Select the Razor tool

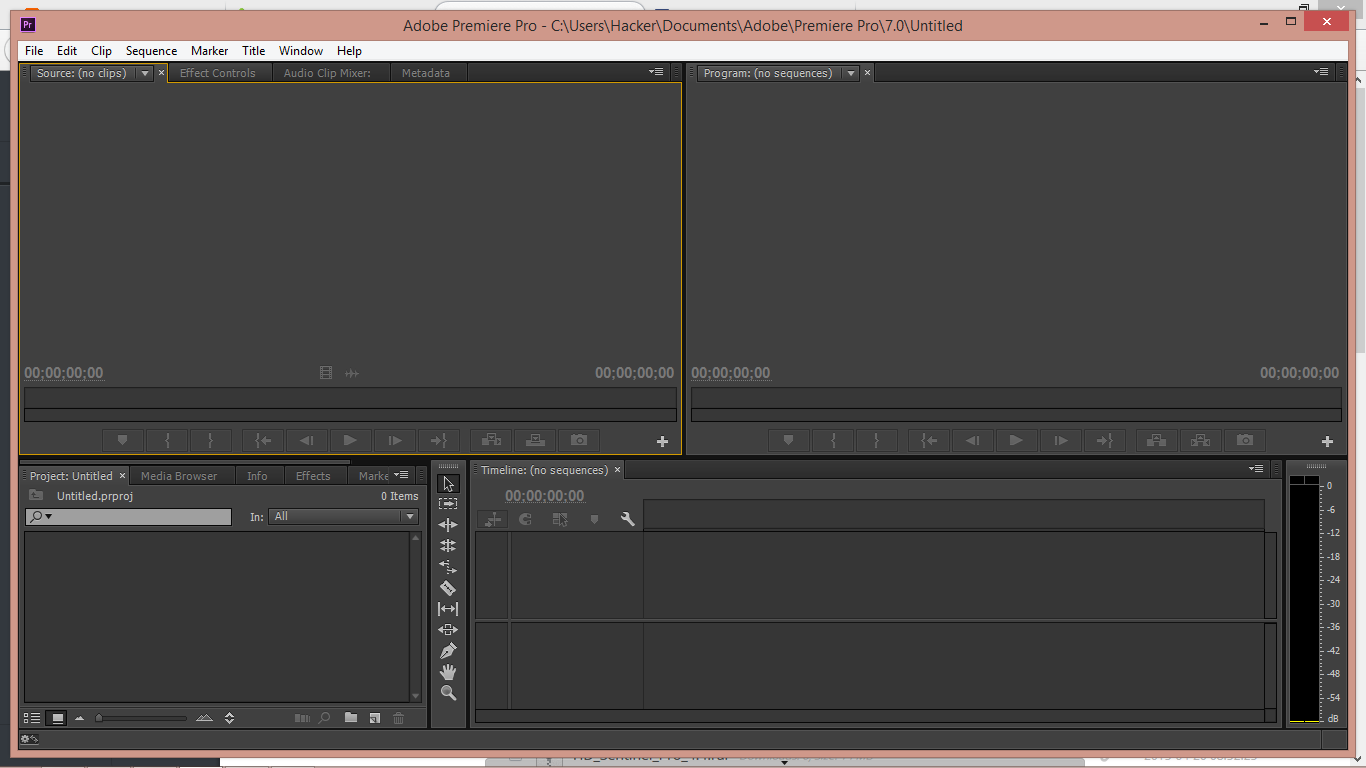(448, 588)
